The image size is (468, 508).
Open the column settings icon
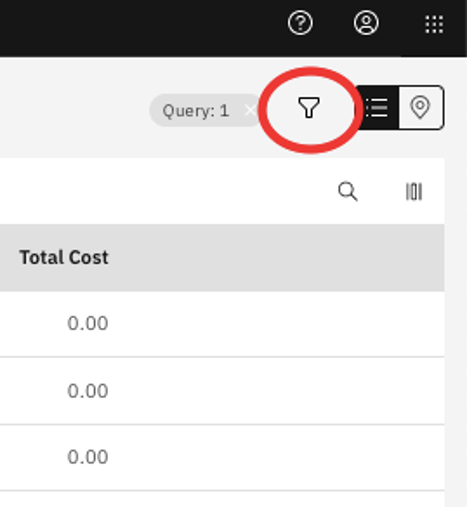[414, 191]
